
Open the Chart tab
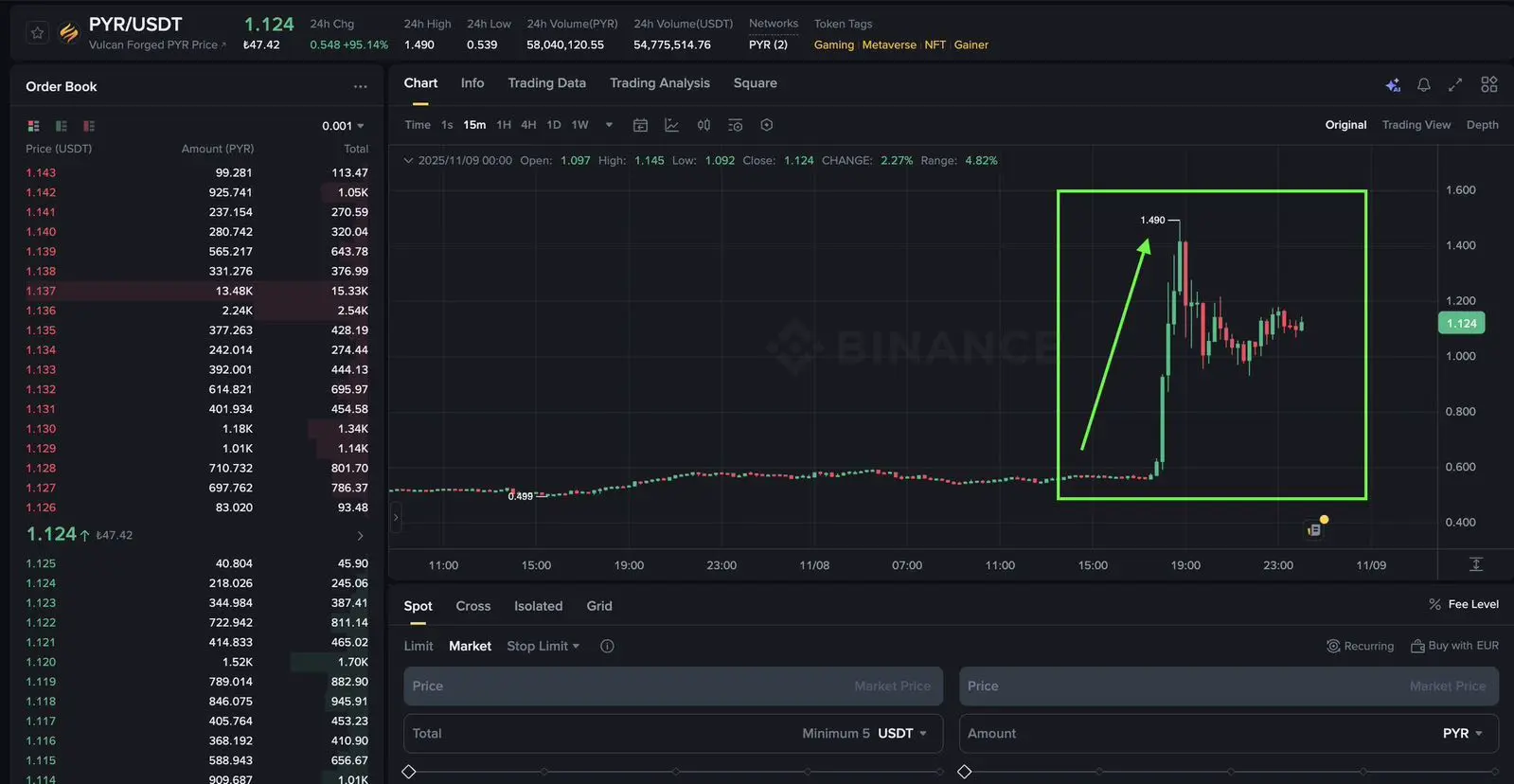[420, 83]
